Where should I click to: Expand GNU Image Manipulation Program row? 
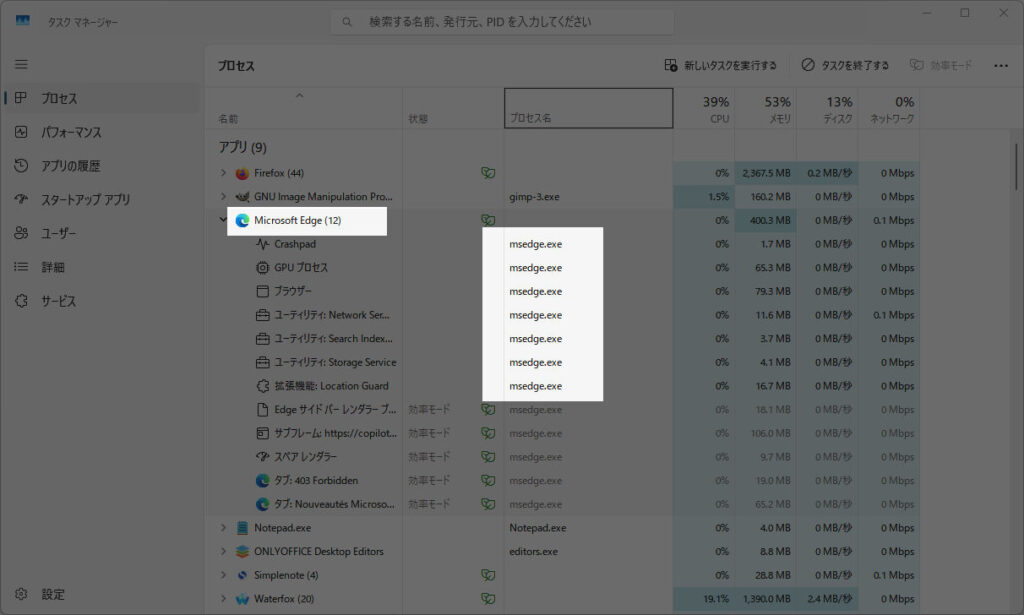(223, 197)
